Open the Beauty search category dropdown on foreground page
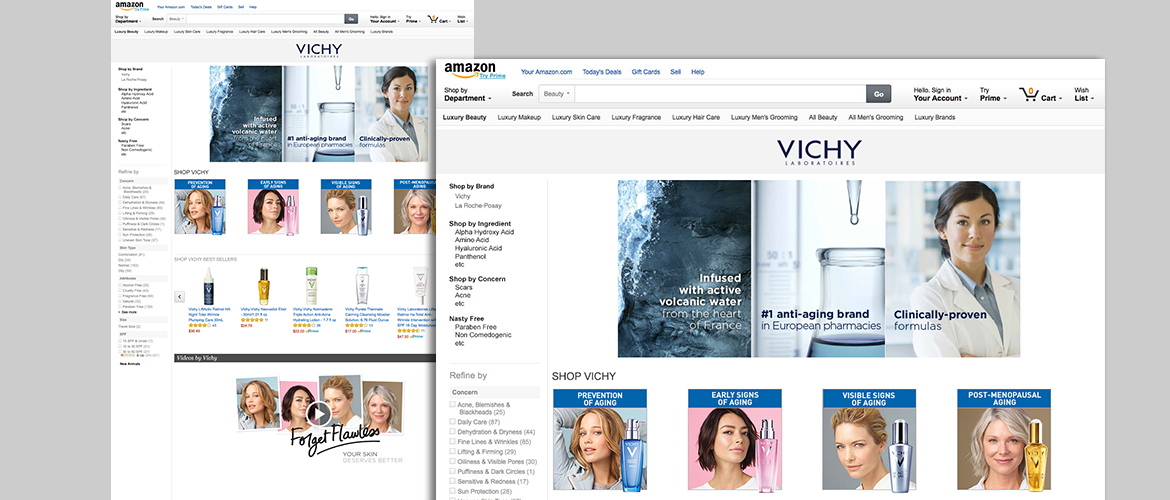Viewport: 1170px width, 500px height. (x=556, y=94)
